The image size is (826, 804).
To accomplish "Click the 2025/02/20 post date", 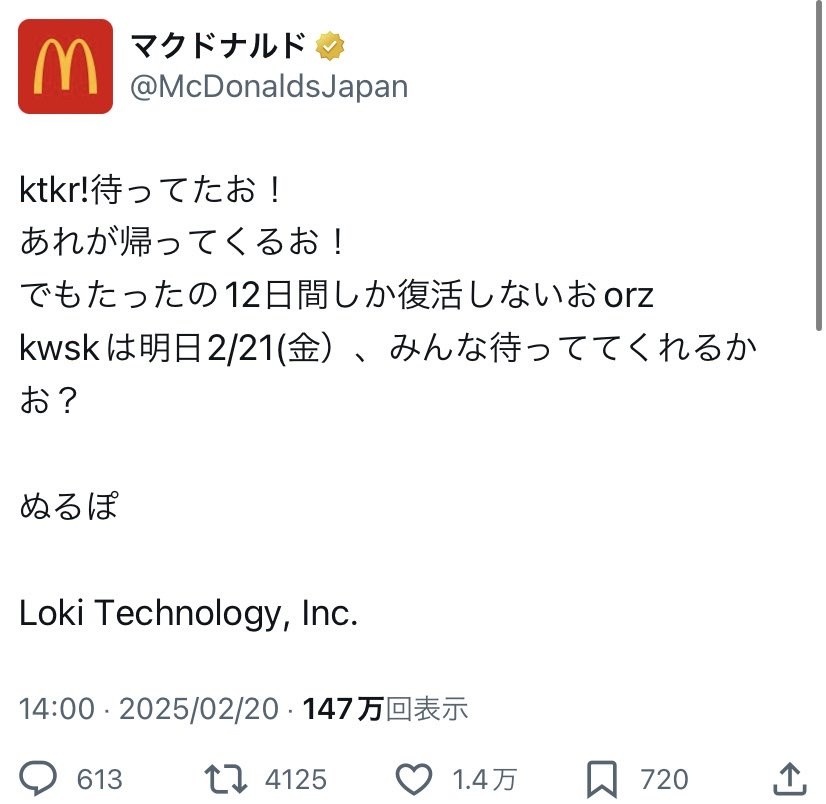I will point(198,709).
